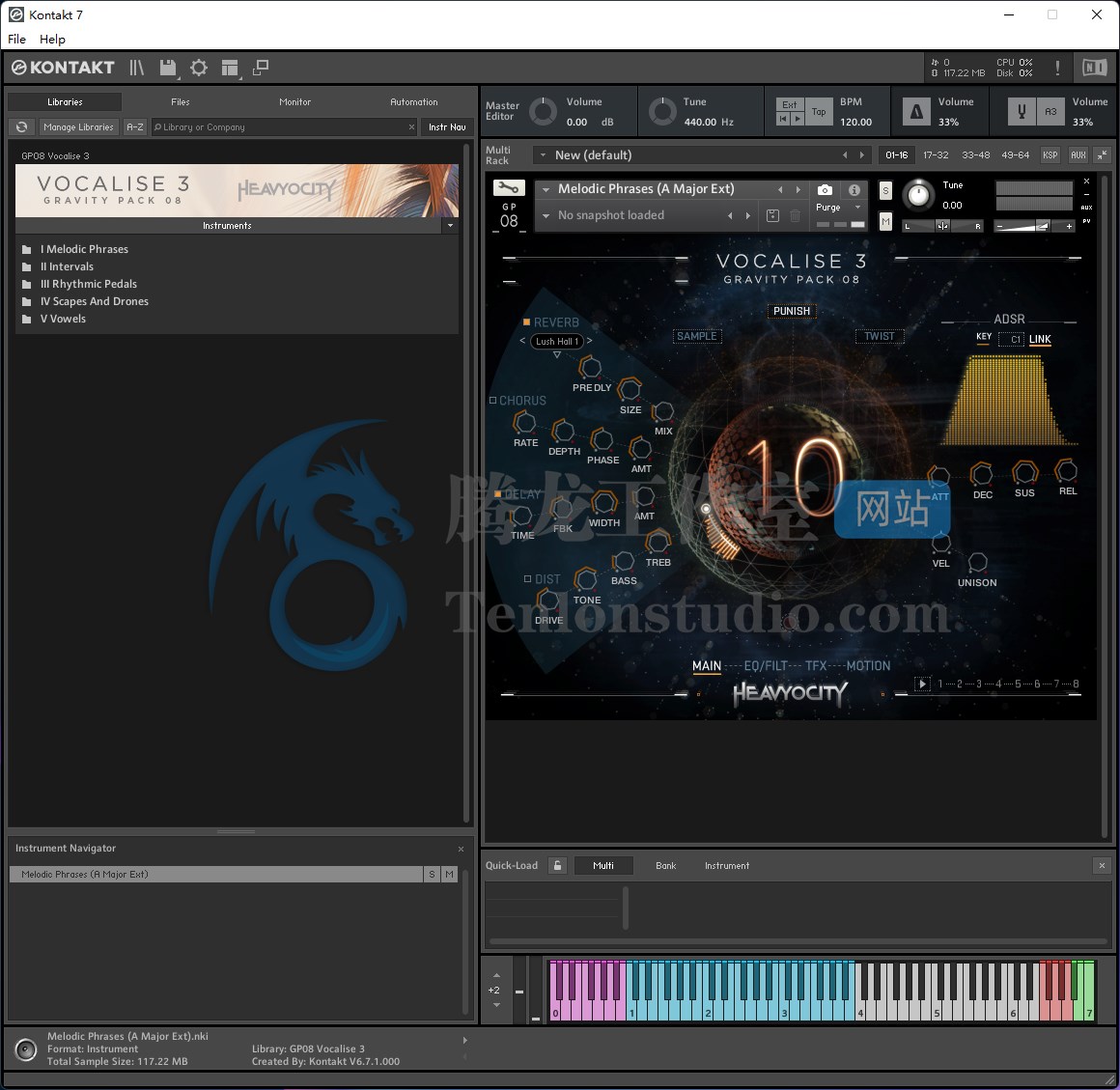The image size is (1120, 1090).
Task: Open reverb preset Lush Hall 1 dropdown
Action: 556,342
